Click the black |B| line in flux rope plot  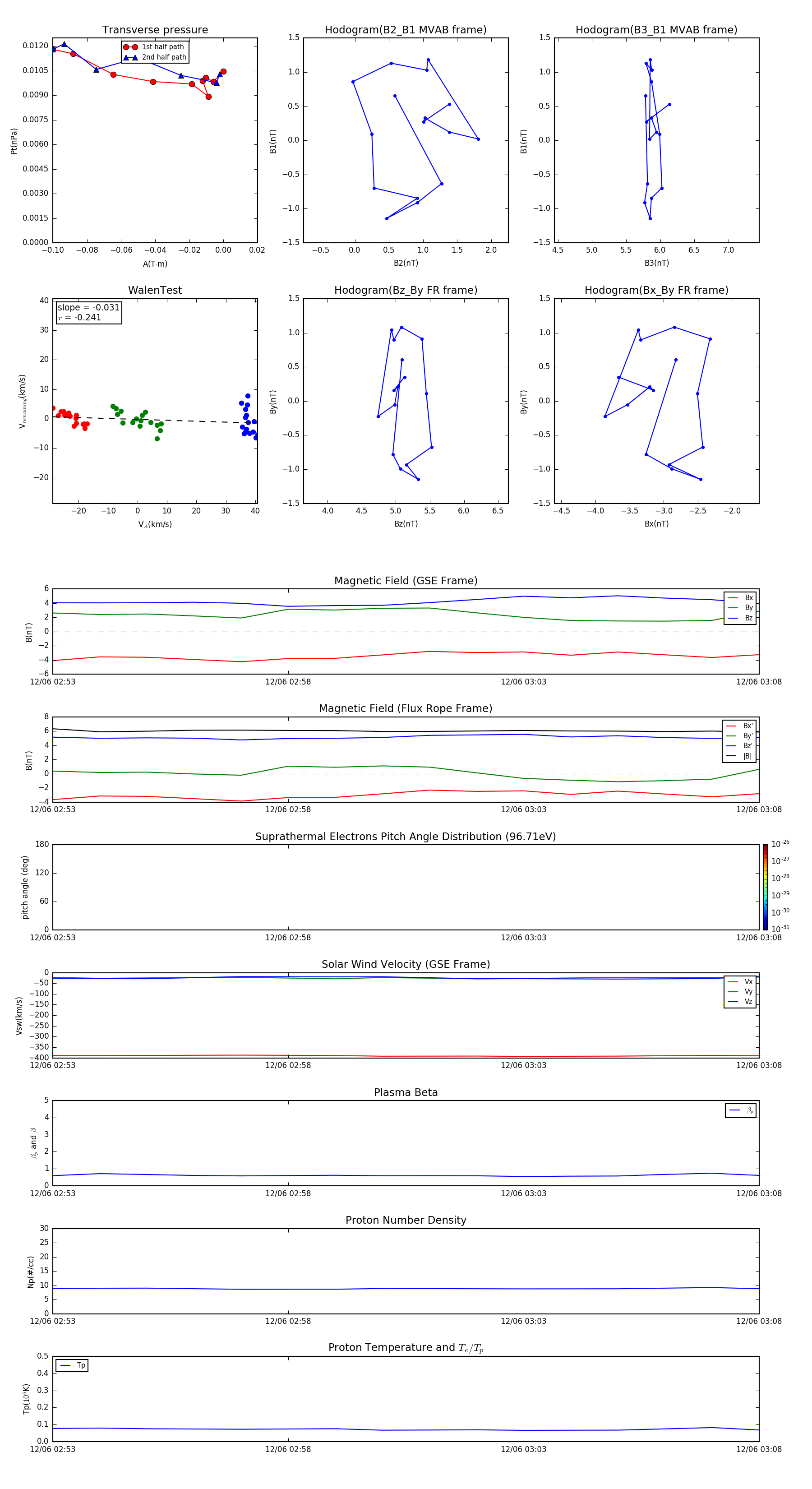click(405, 731)
